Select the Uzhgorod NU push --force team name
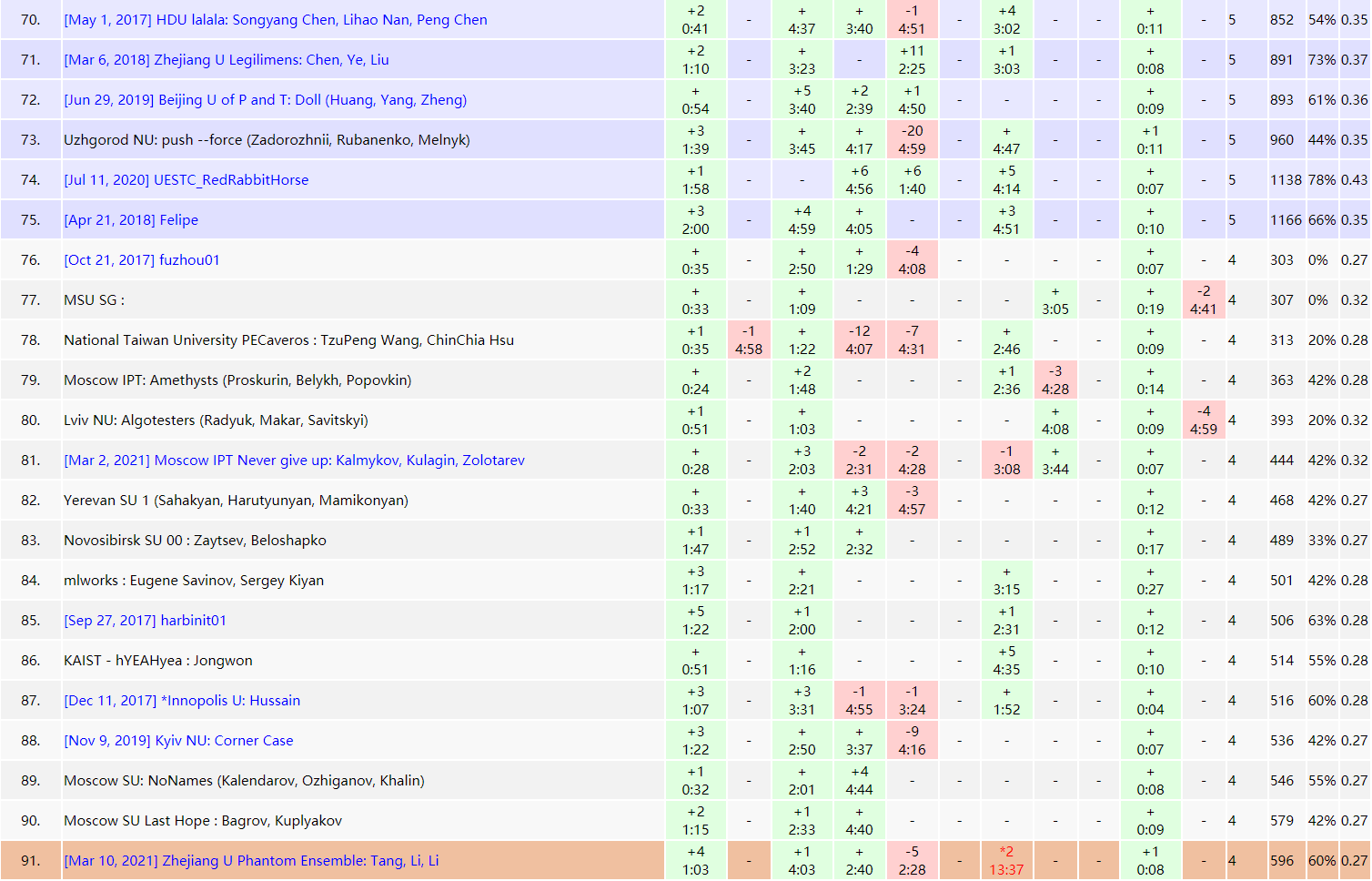The width and height of the screenshot is (1372, 881). (267, 140)
